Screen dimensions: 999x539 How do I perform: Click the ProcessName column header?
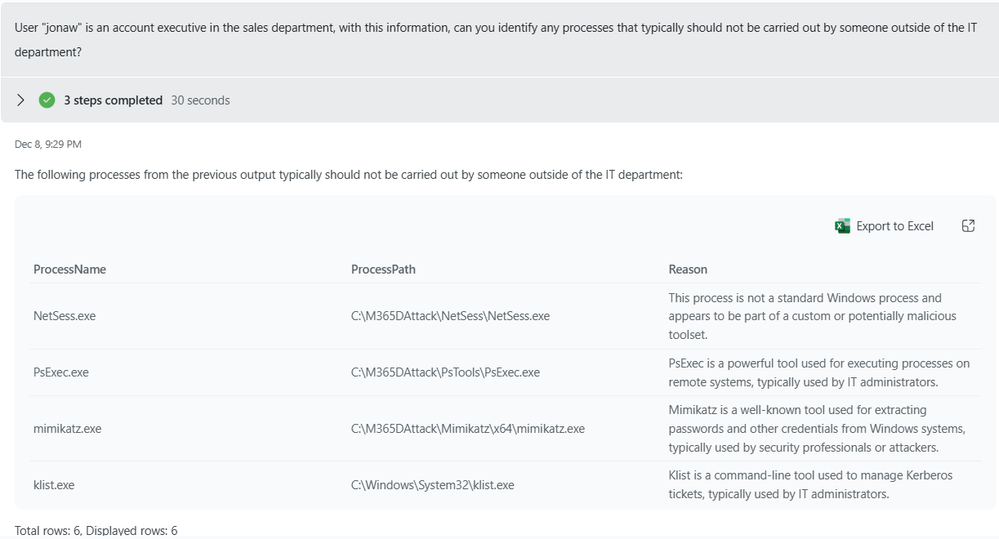[x=69, y=270]
